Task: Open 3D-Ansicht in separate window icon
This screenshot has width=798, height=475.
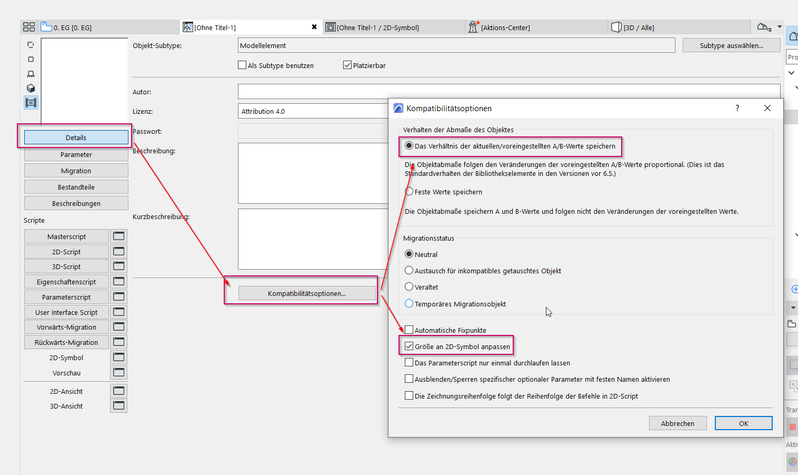Action: (x=119, y=406)
